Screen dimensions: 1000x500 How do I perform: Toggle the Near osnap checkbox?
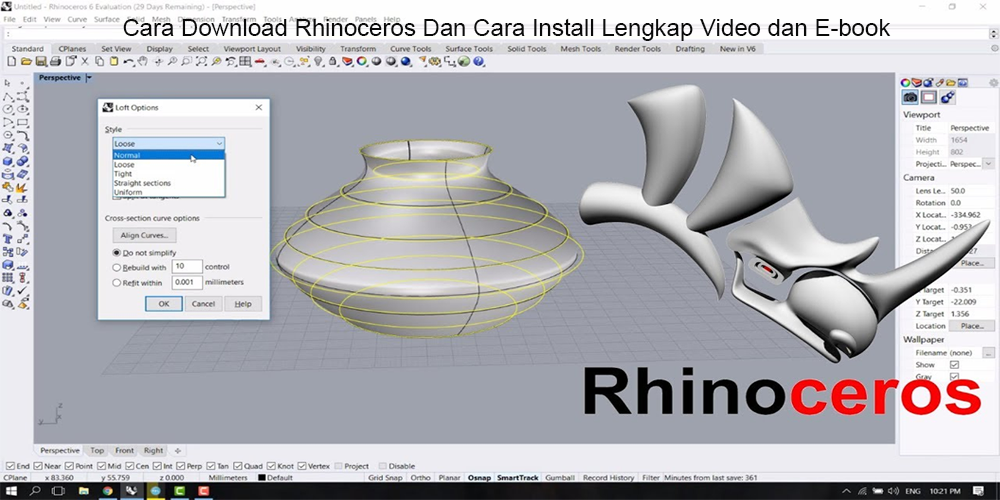38,466
